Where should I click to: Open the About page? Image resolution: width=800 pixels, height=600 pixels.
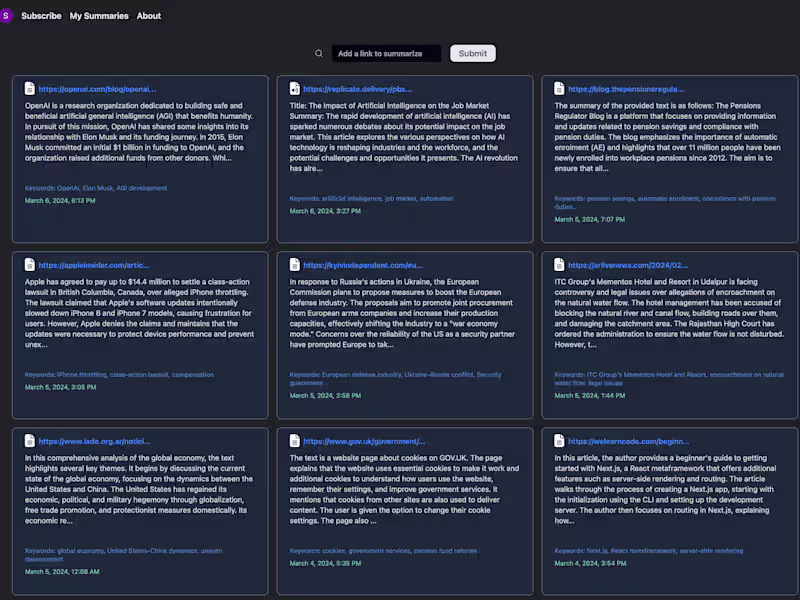coord(148,16)
